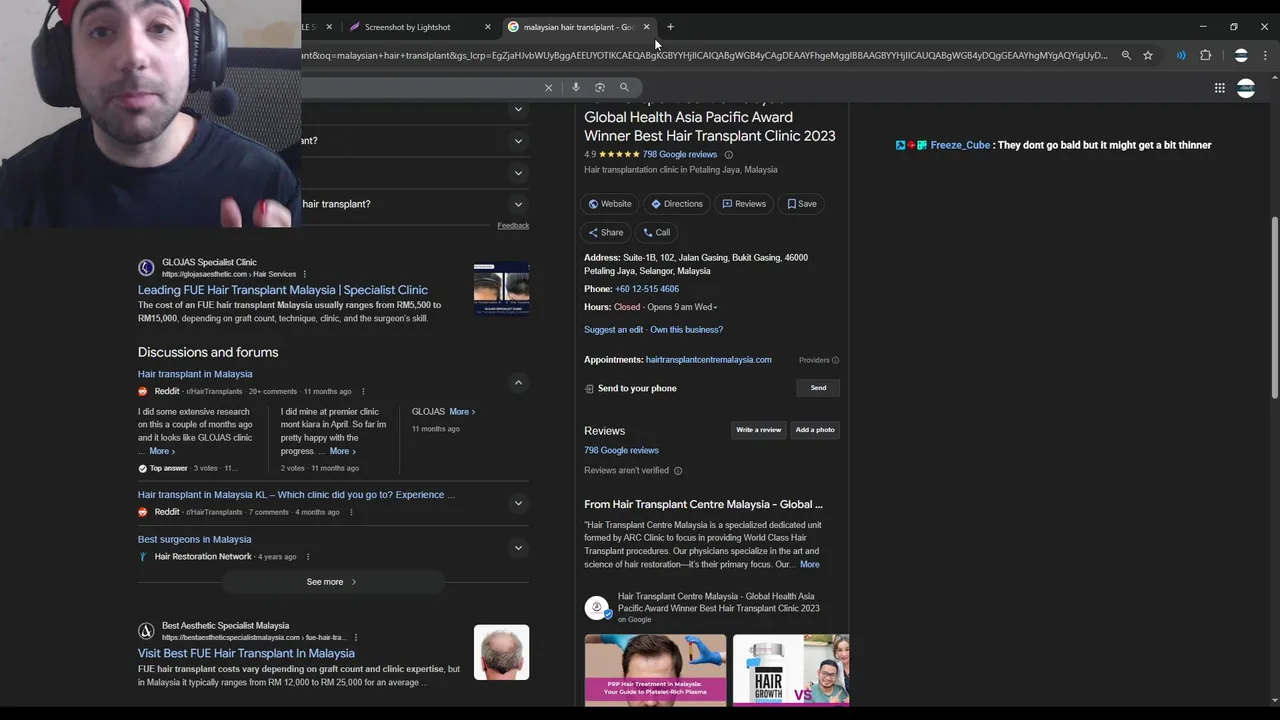The height and width of the screenshot is (720, 1280).
Task: Expand See more discussions
Action: point(331,582)
